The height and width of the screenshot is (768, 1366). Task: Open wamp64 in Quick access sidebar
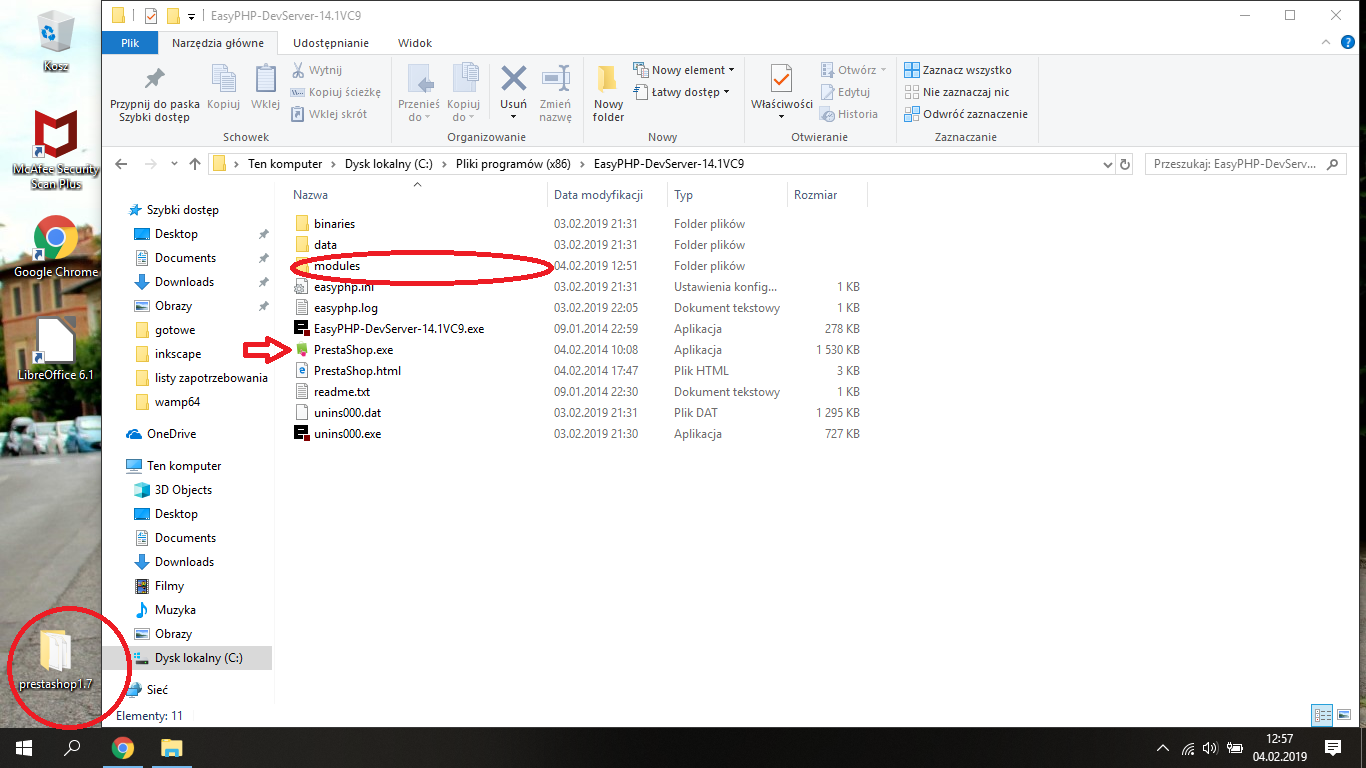coord(167,402)
